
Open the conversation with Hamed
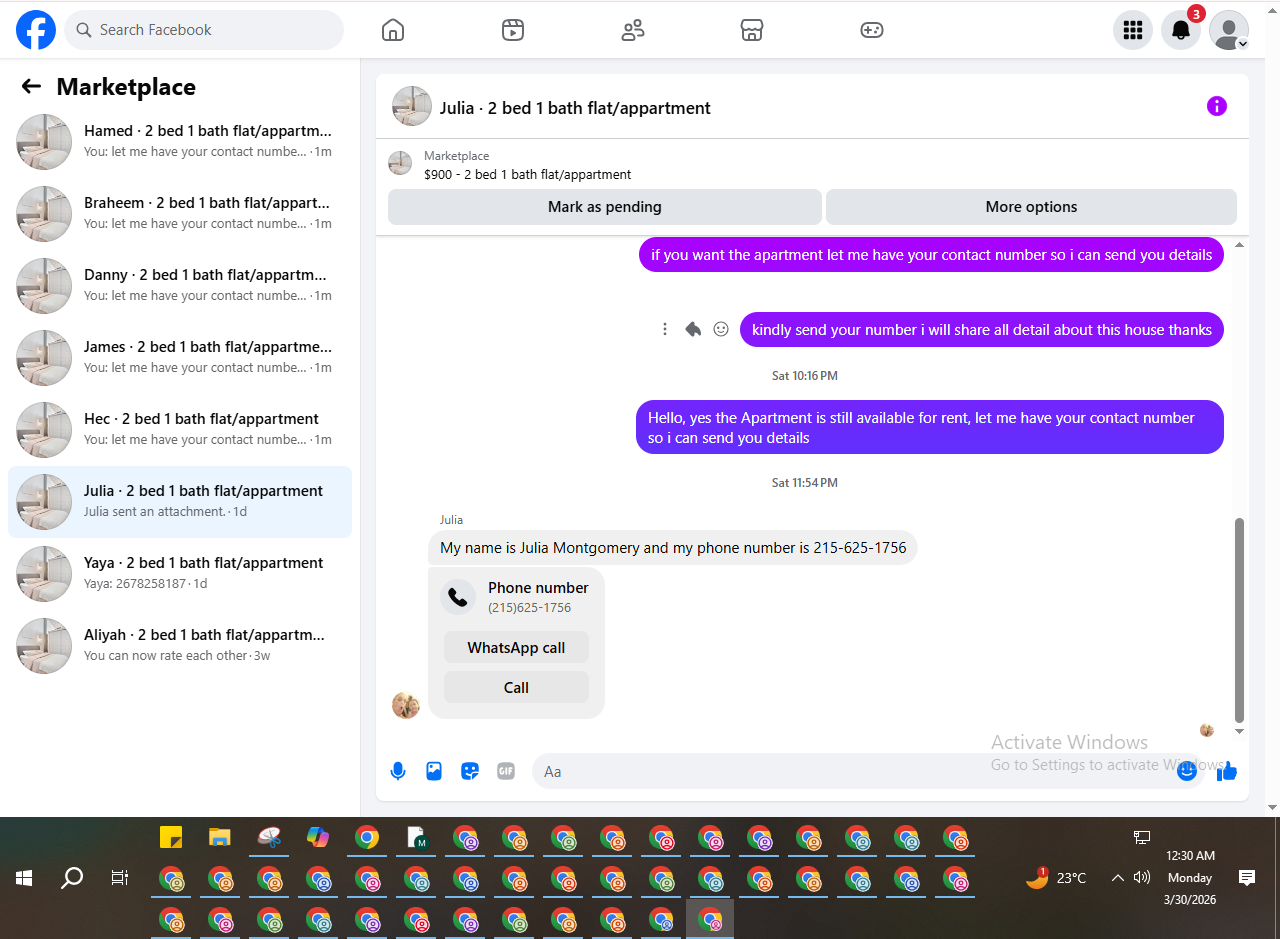[x=180, y=142]
